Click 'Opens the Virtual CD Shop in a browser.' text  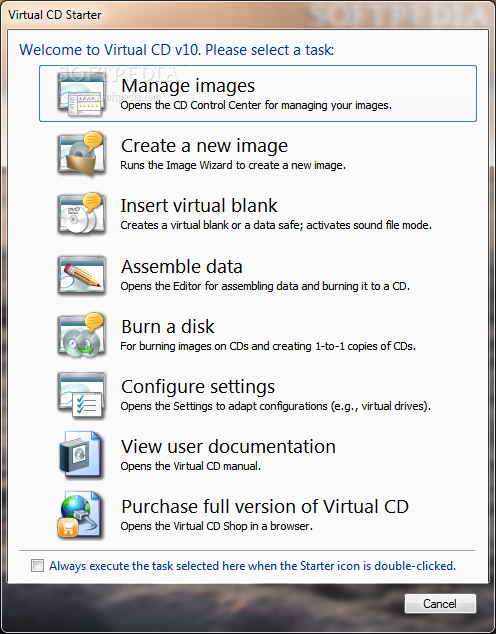click(x=216, y=526)
